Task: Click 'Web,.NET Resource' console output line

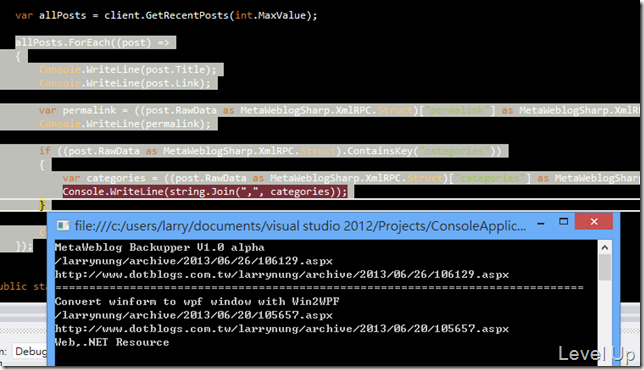Action: click(x=112, y=342)
